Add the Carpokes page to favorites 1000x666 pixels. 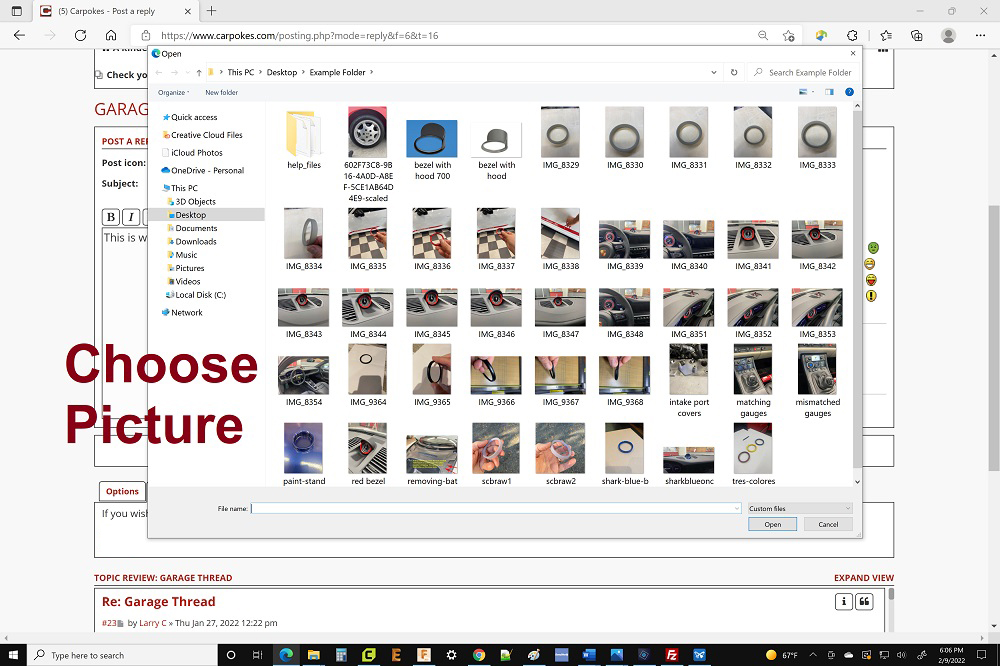[x=788, y=33]
